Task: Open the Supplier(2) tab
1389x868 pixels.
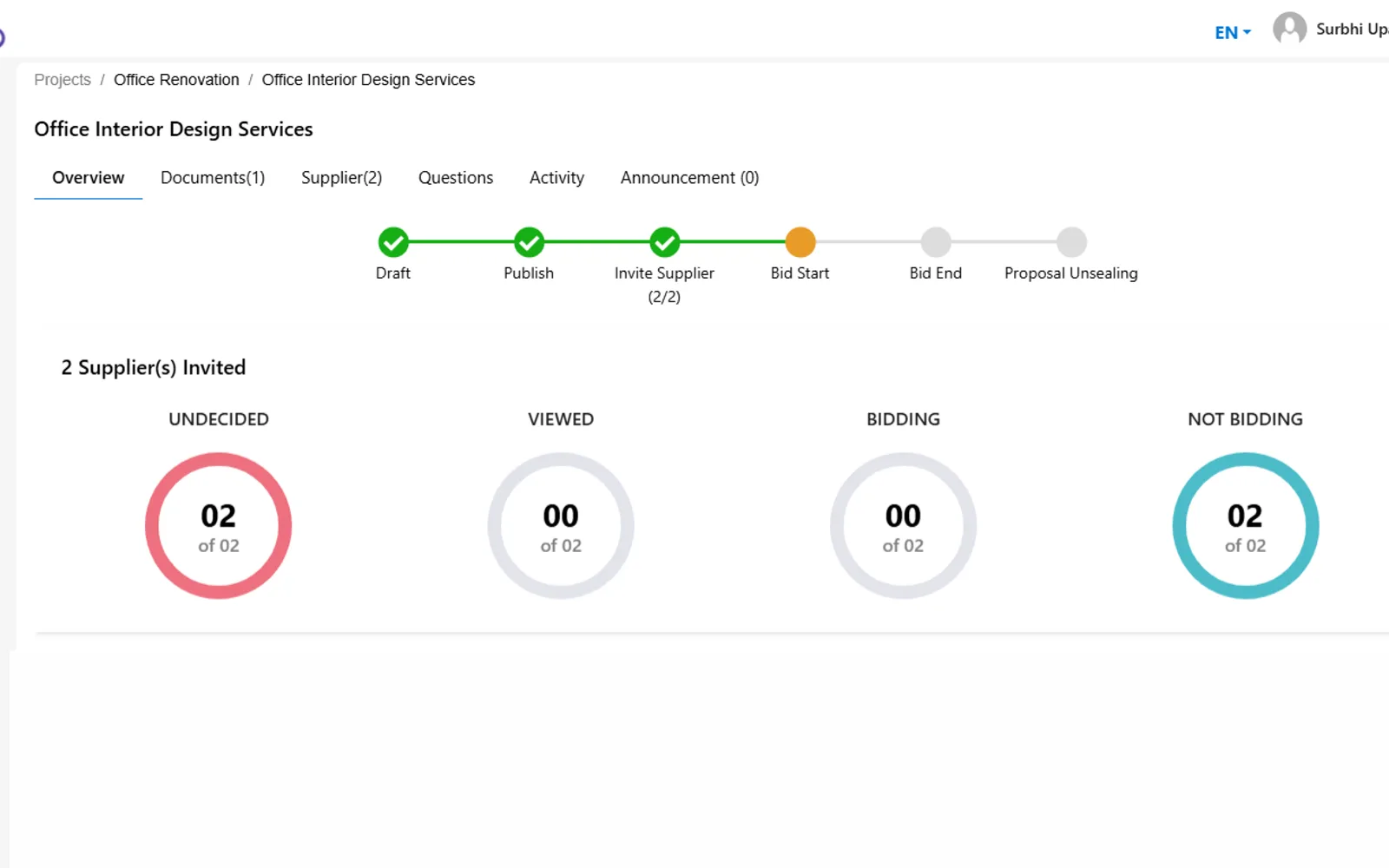Action: tap(341, 178)
